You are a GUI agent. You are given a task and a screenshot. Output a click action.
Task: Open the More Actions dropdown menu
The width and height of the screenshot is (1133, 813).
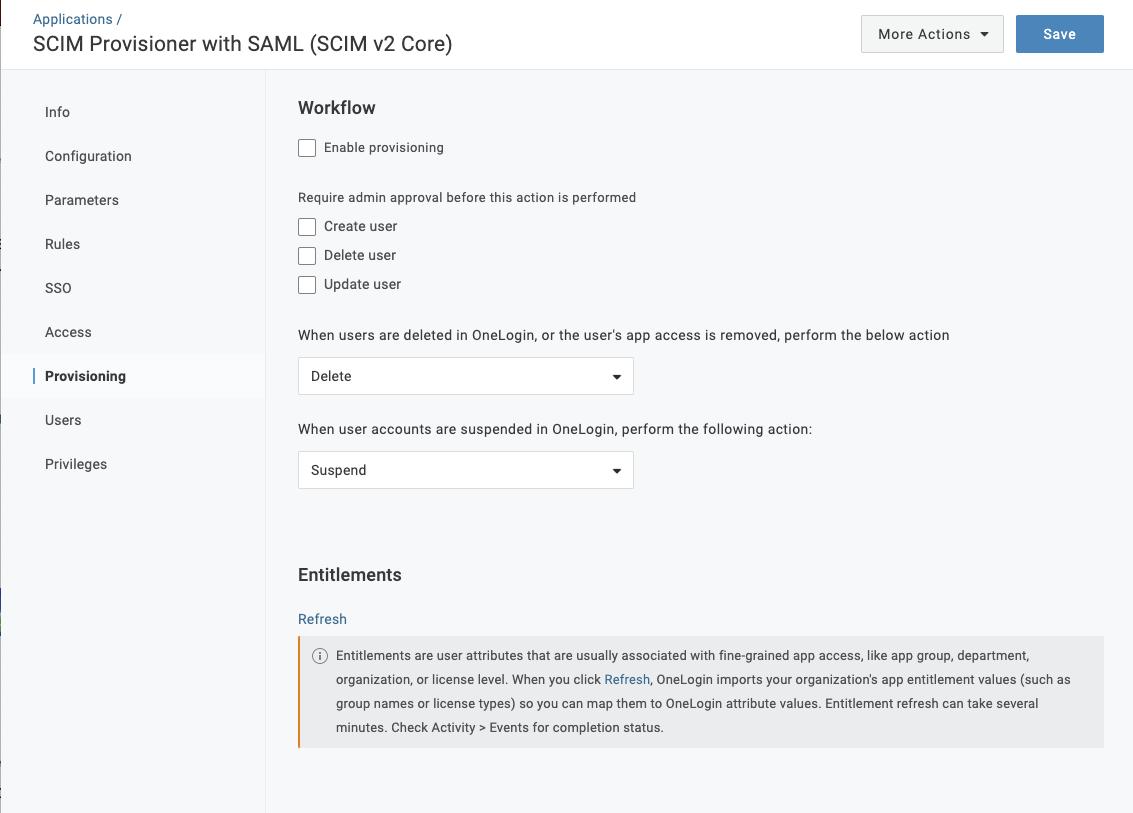click(x=932, y=34)
